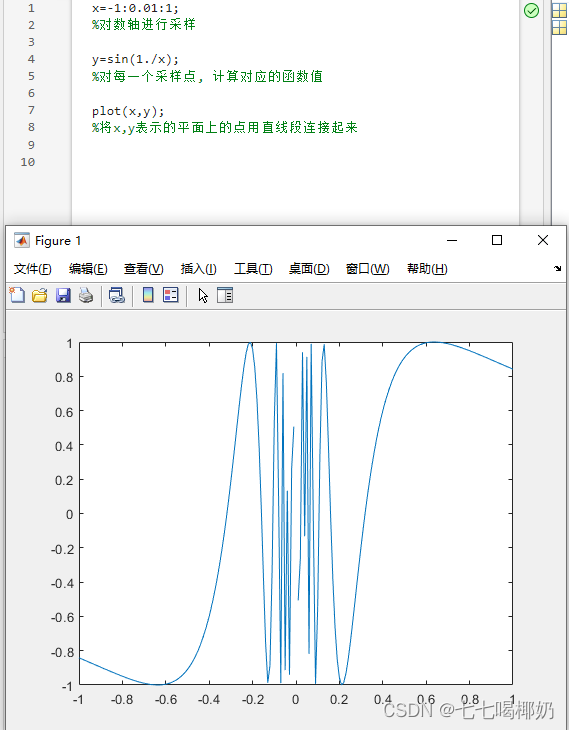This screenshot has height=730, width=569.
Task: Click the plotted sine curve peak near x=0.6
Action: point(433,342)
